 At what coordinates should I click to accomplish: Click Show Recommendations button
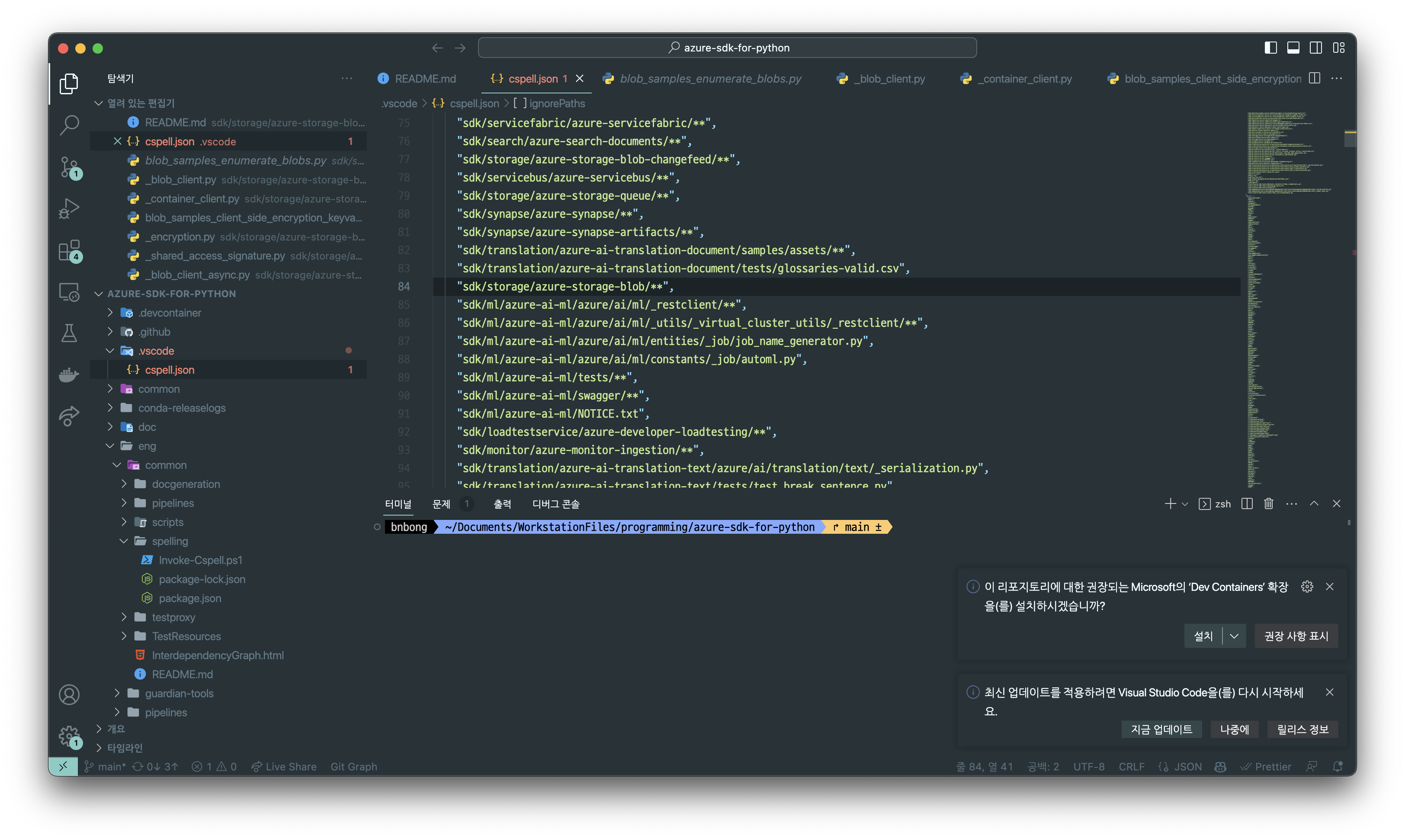tap(1296, 636)
